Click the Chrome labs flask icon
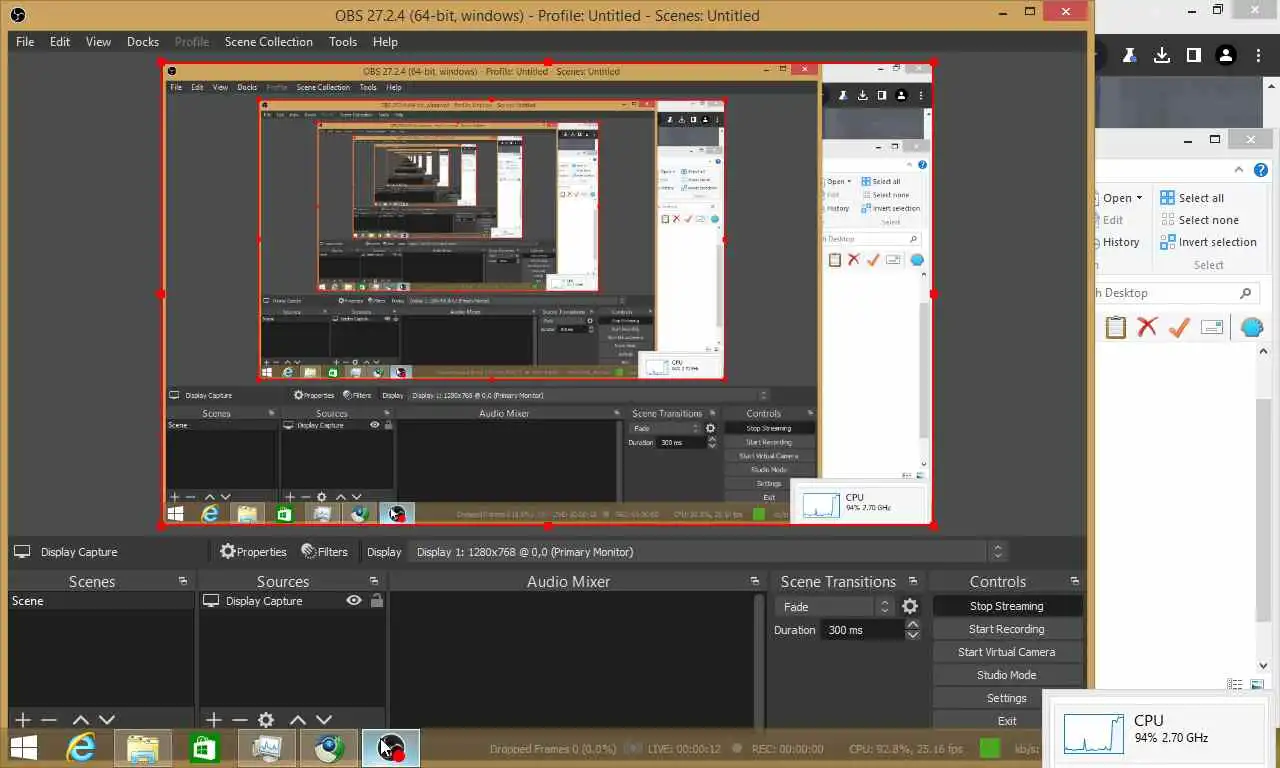Viewport: 1280px width, 768px height. (1129, 55)
